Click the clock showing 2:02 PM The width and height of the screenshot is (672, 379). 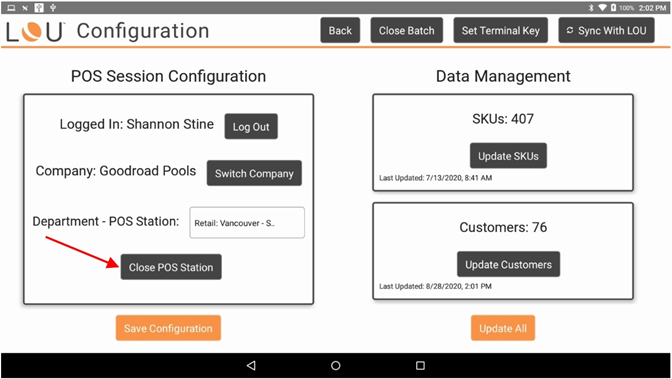tap(653, 8)
